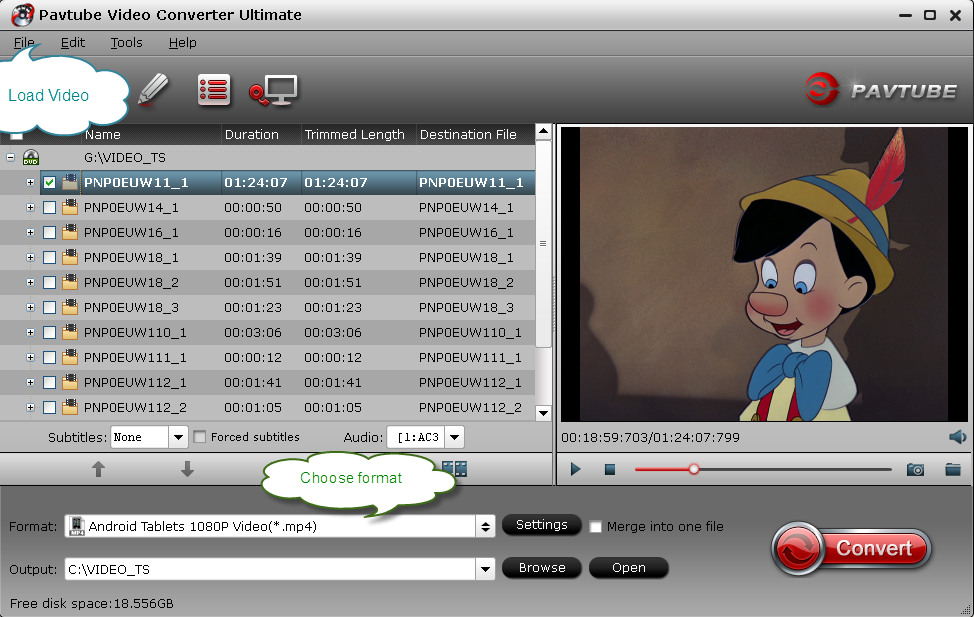Click the file list vertical scrollbar thumb

(543, 244)
